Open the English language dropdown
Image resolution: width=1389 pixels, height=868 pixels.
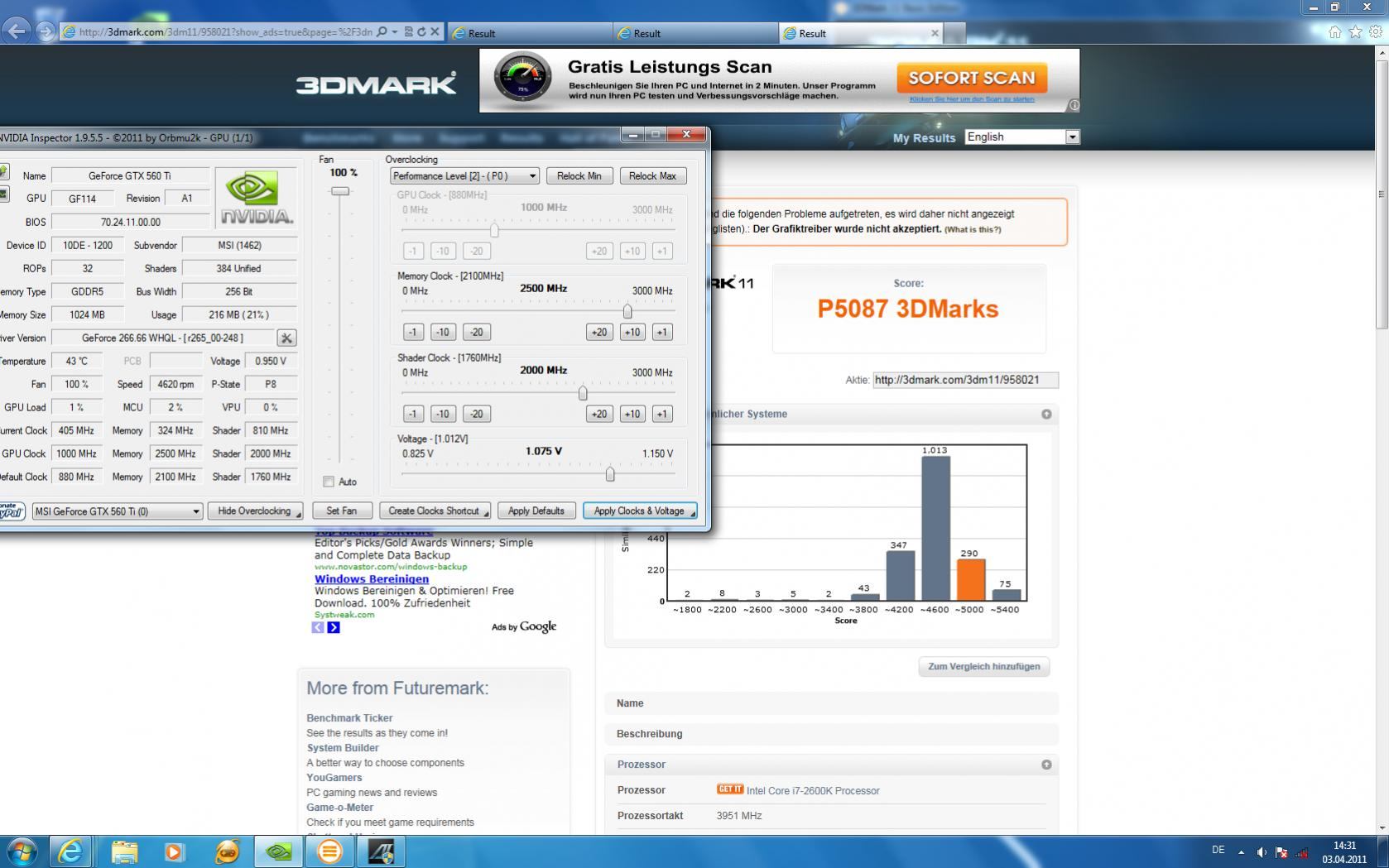coord(1022,137)
